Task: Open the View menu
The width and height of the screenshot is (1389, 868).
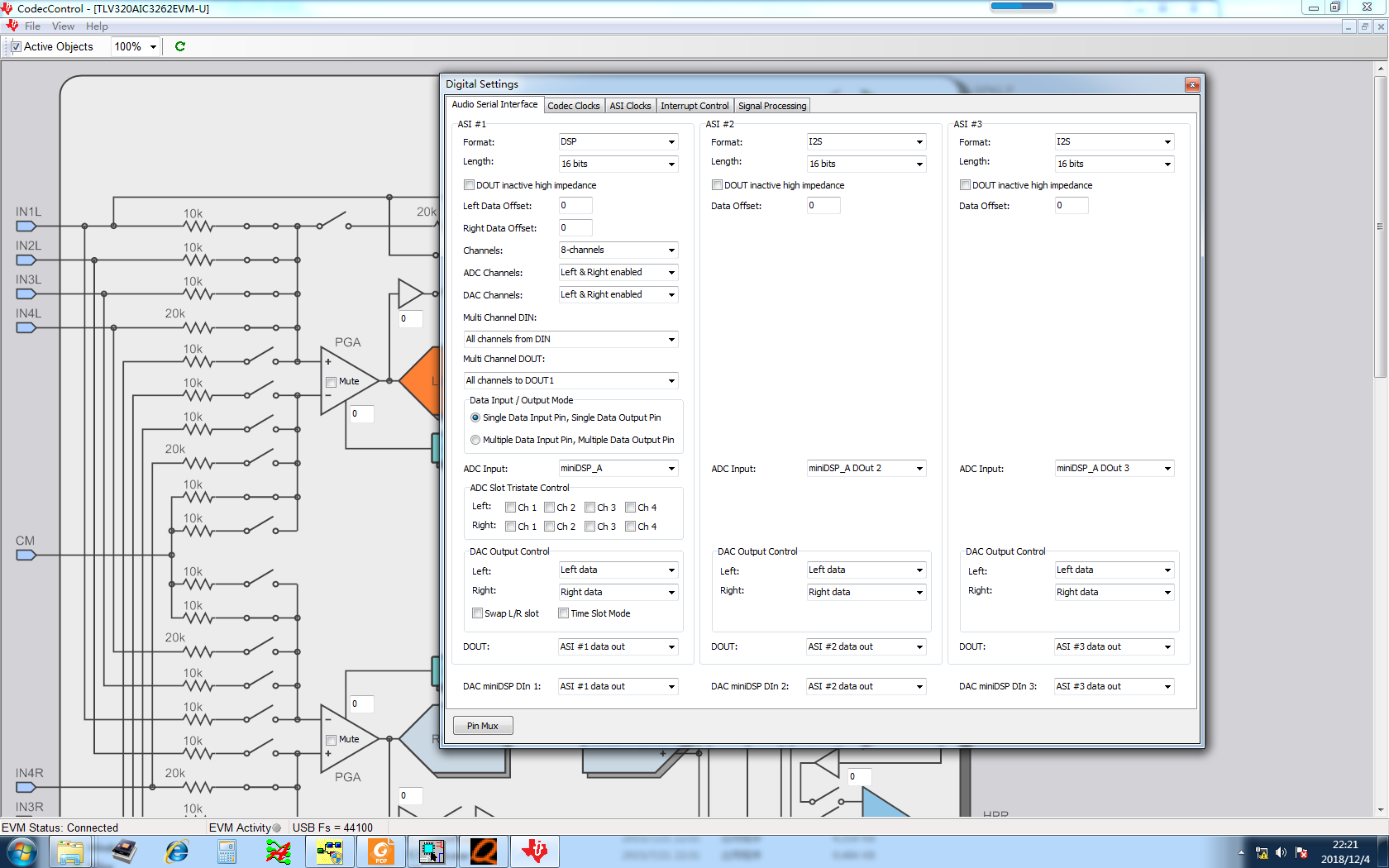Action: coord(63,26)
